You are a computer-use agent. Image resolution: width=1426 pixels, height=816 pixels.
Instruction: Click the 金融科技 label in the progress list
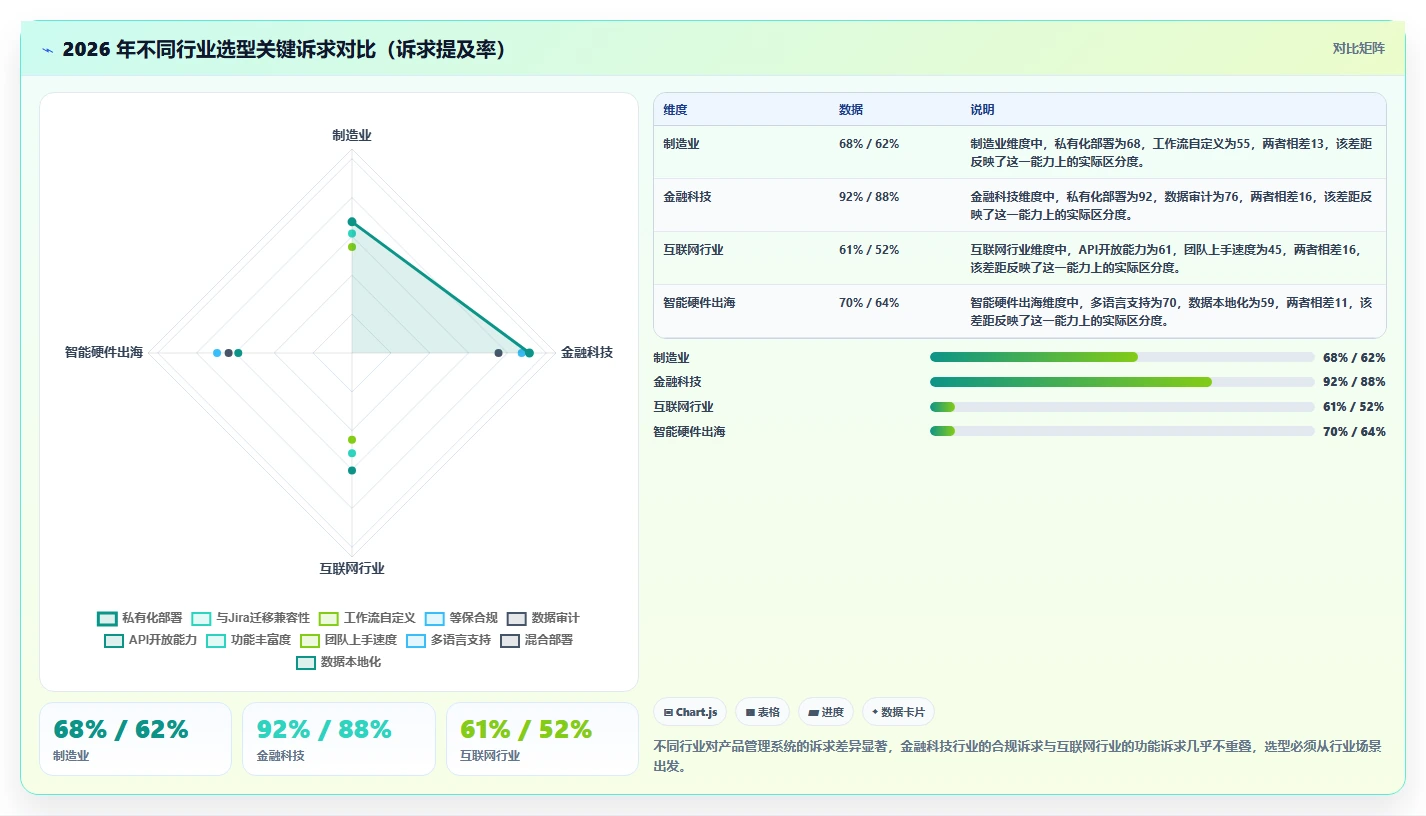(x=677, y=382)
